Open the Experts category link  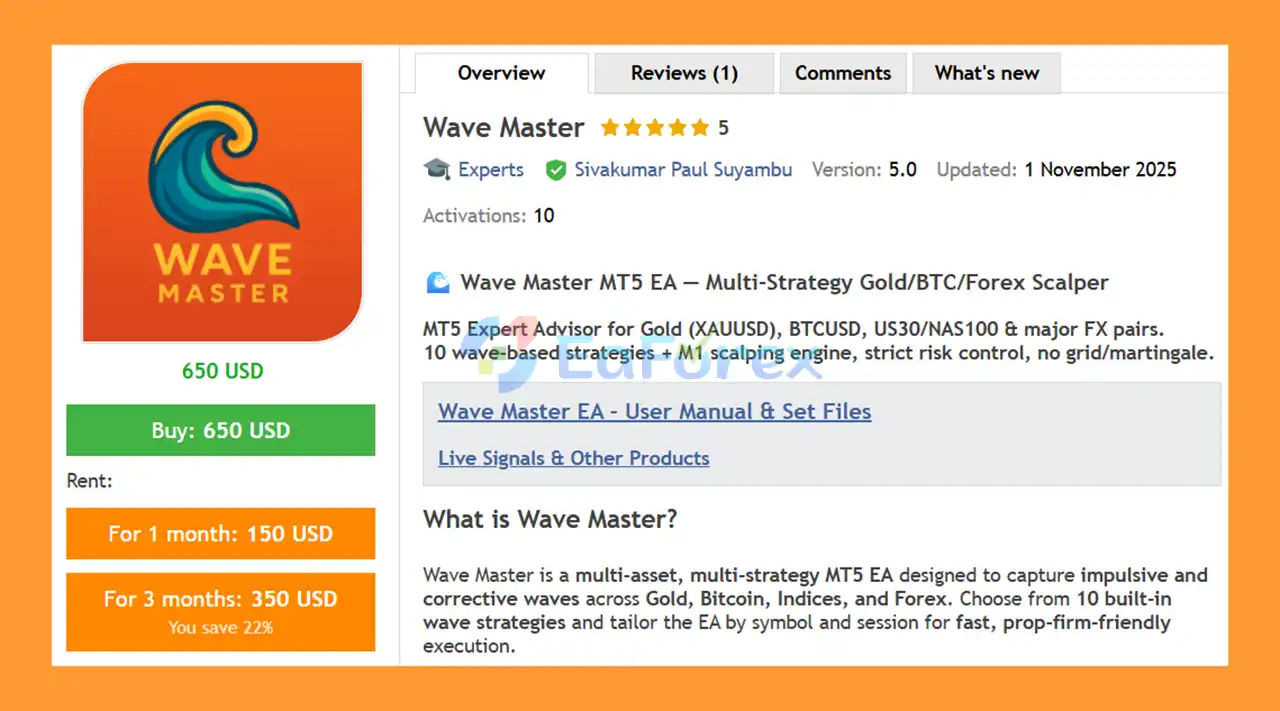point(491,170)
